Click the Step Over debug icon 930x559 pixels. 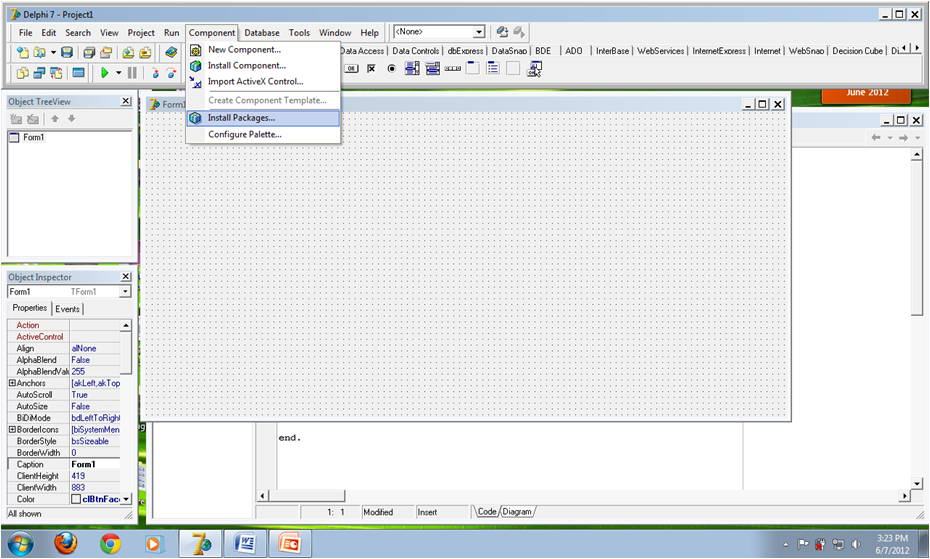pos(171,72)
